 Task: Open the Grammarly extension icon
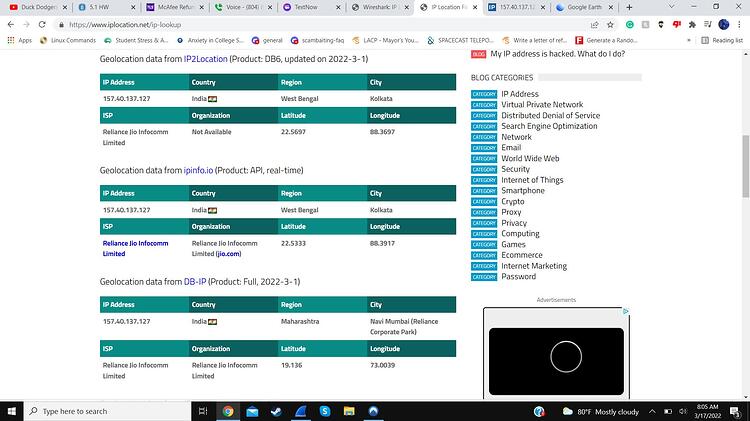(630, 24)
